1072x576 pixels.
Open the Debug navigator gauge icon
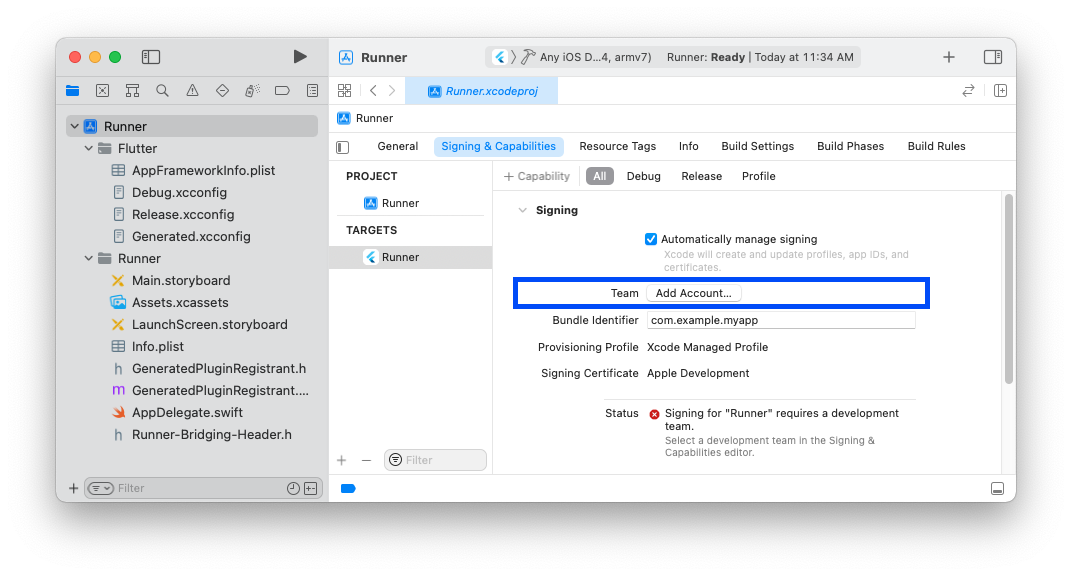[252, 90]
